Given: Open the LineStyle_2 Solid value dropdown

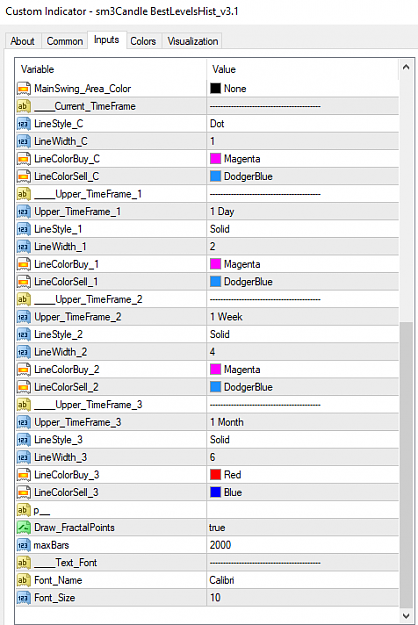Looking at the screenshot, I should pyautogui.click(x=302, y=334).
